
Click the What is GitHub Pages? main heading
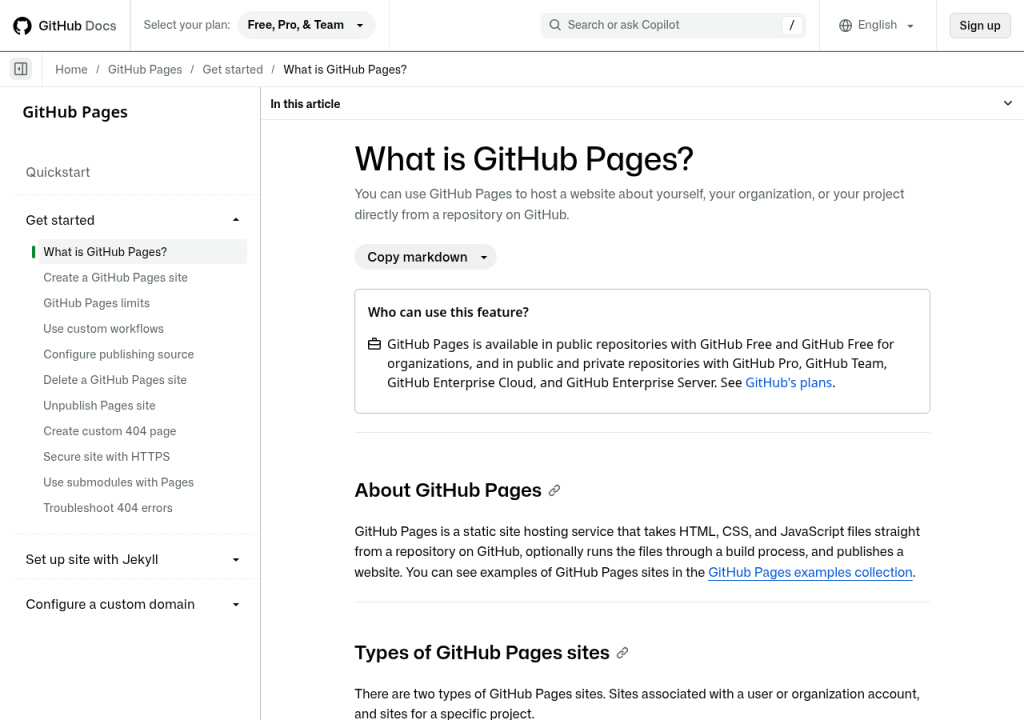pyautogui.click(x=524, y=159)
